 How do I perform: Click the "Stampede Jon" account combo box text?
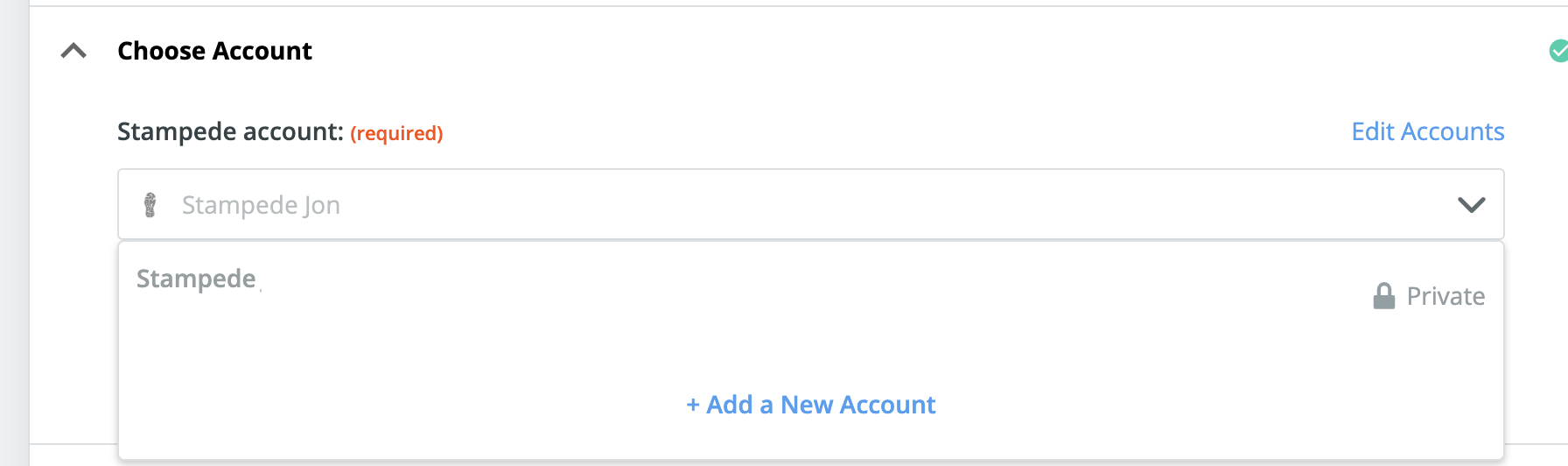point(260,205)
